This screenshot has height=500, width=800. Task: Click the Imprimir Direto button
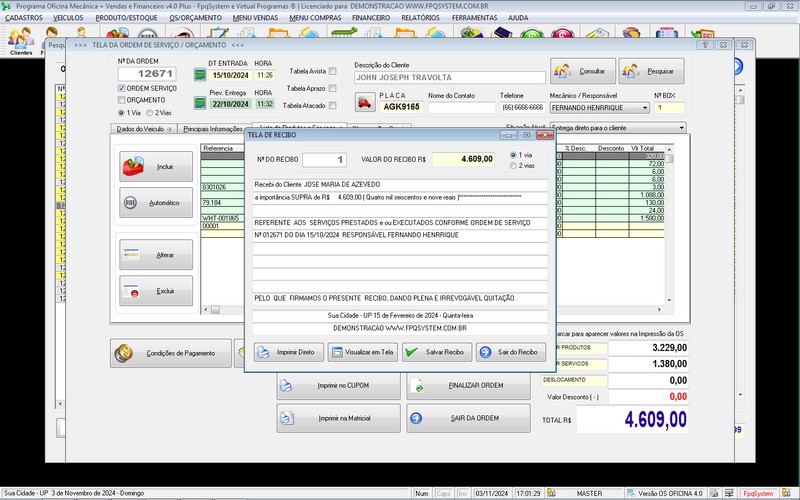click(x=288, y=352)
